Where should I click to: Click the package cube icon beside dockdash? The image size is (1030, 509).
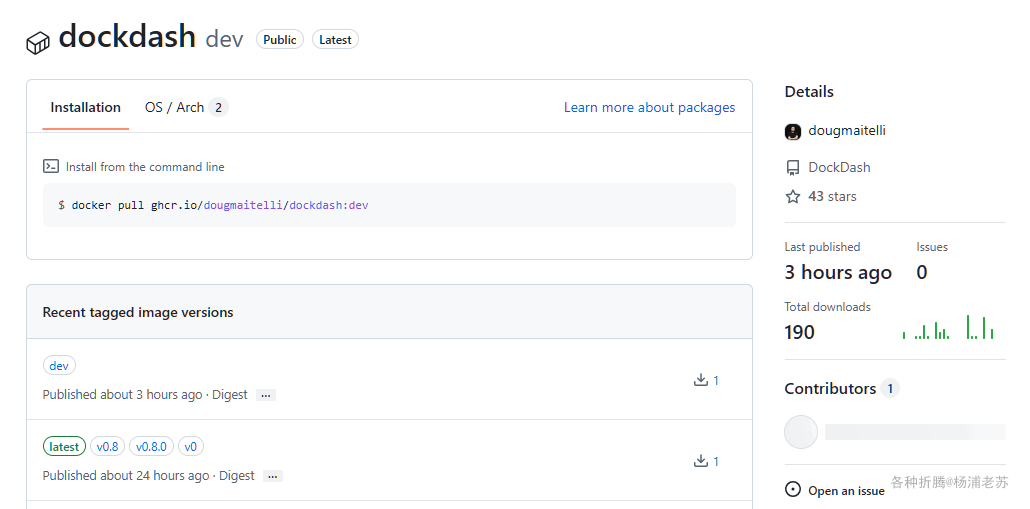pos(38,43)
